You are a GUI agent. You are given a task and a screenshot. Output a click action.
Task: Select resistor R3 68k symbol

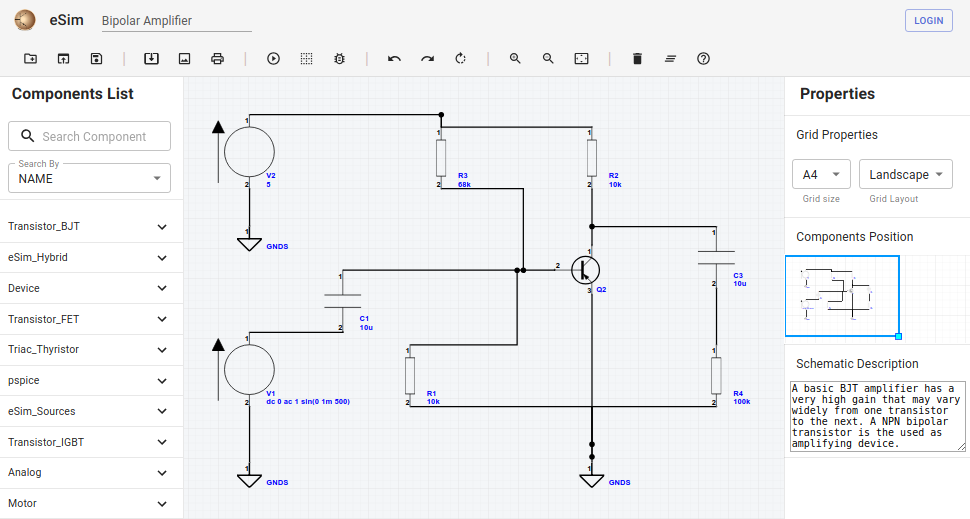(x=440, y=158)
